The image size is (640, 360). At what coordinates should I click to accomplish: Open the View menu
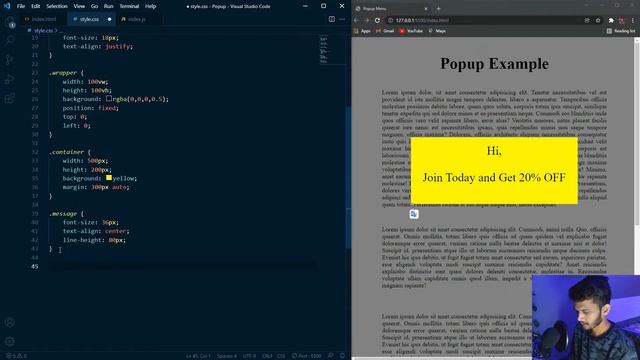pos(79,6)
